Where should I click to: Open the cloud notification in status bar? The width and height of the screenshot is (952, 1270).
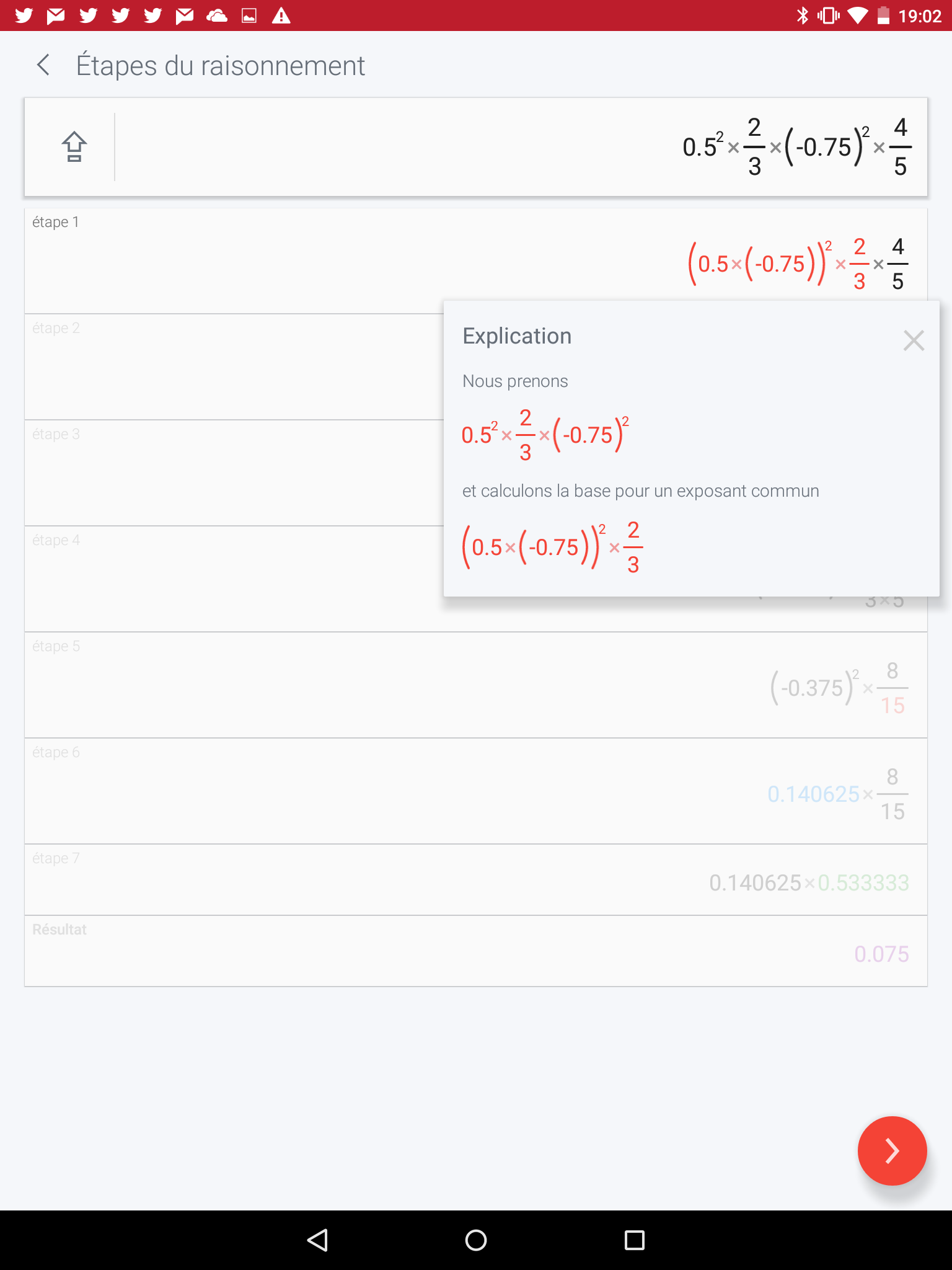[x=216, y=16]
